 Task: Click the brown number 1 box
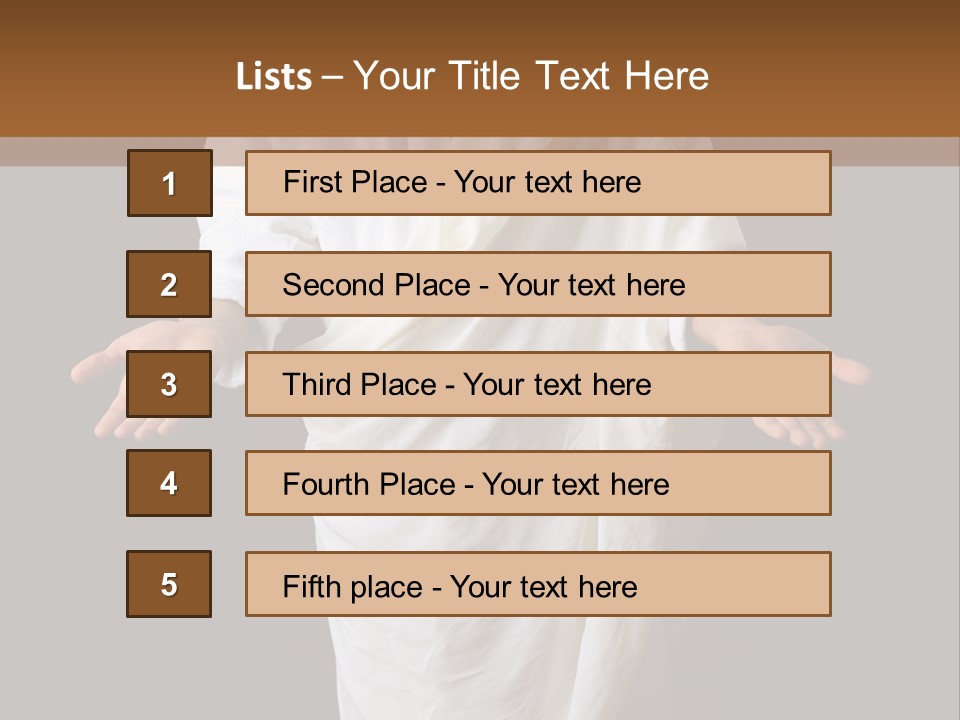[x=169, y=183]
